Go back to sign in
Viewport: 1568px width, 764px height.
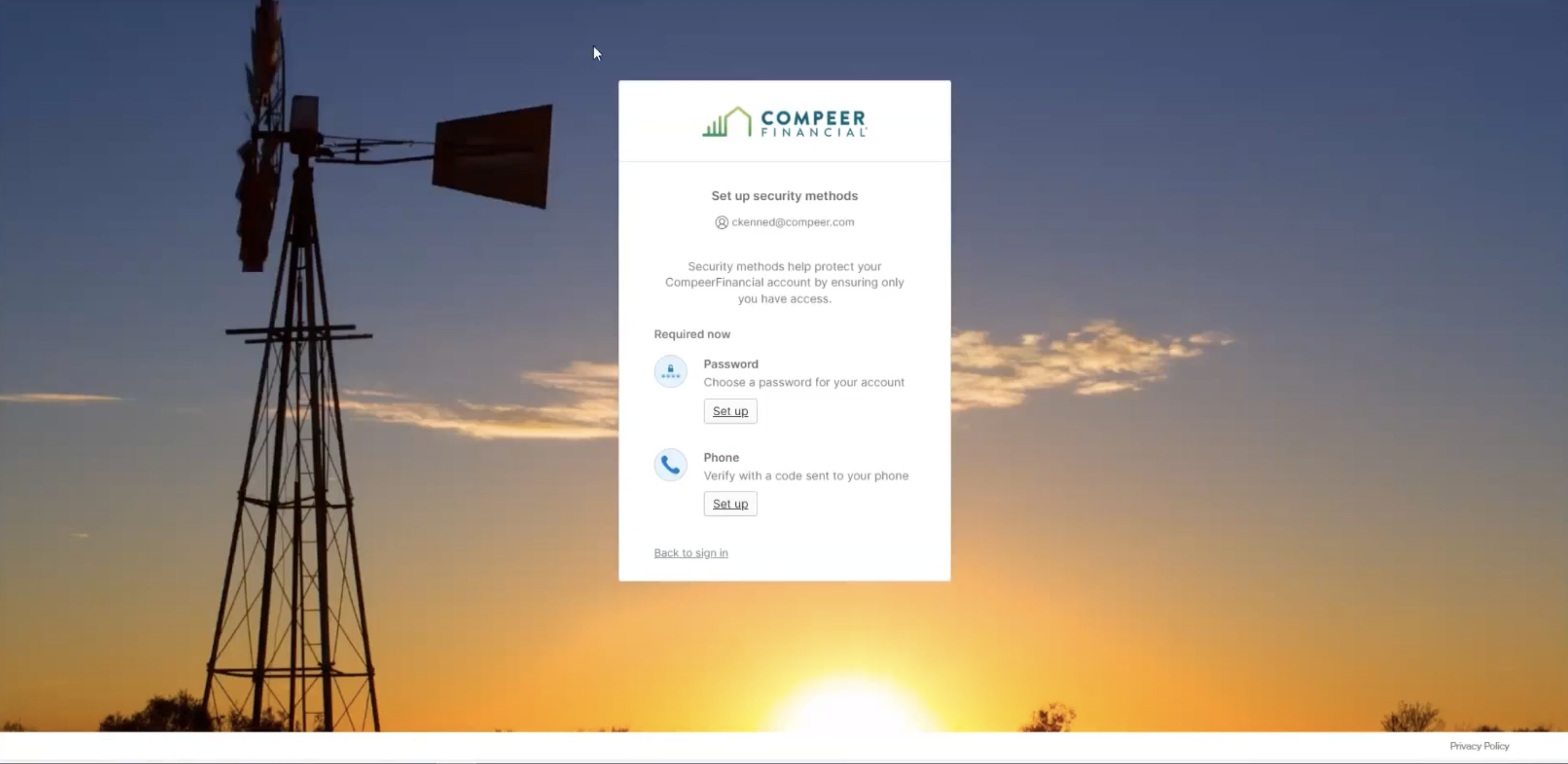point(690,553)
